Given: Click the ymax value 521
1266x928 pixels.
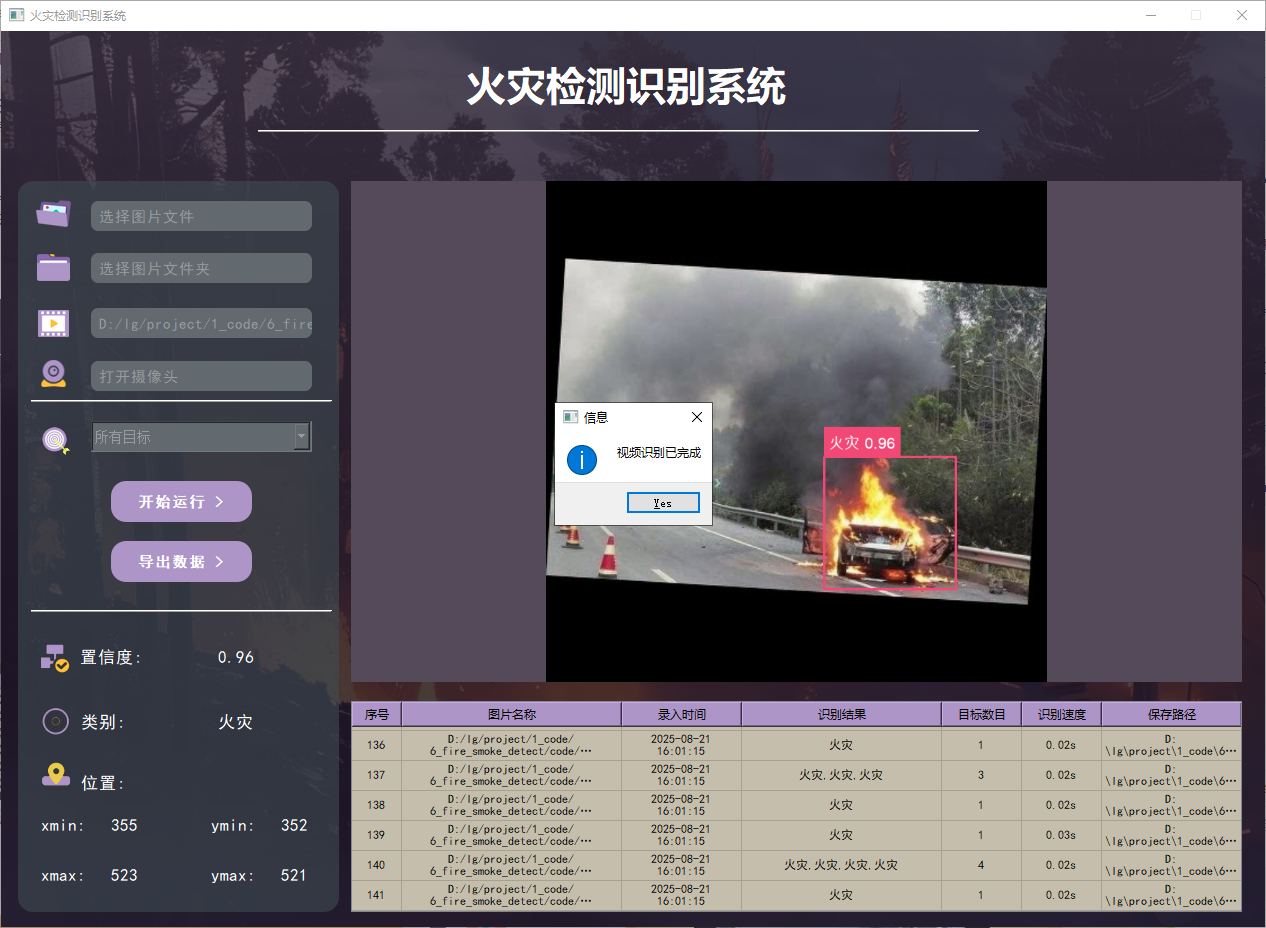Looking at the screenshot, I should pyautogui.click(x=294, y=875).
